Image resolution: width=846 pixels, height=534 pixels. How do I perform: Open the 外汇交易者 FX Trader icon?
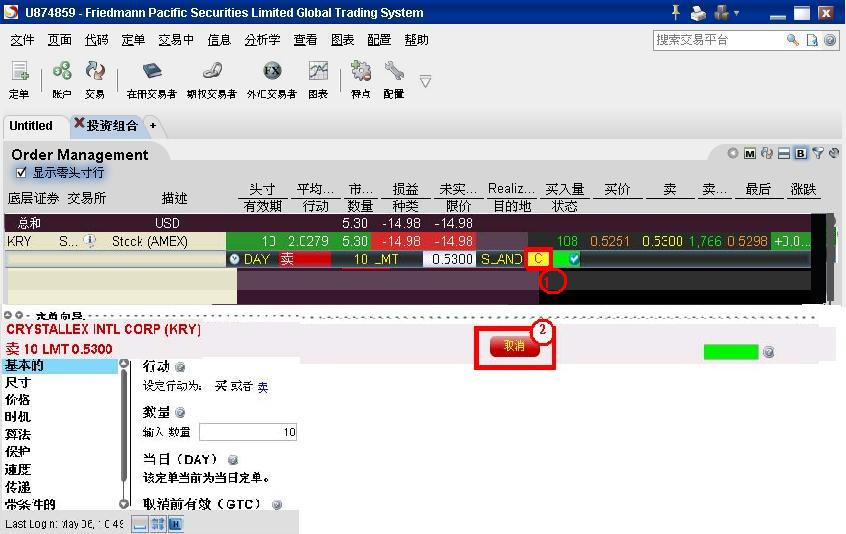click(272, 78)
